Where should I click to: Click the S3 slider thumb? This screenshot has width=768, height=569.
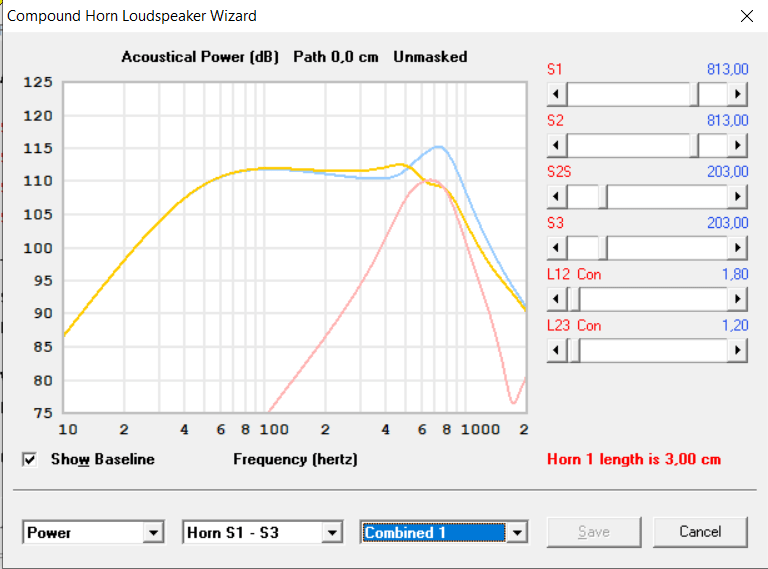[x=603, y=248]
